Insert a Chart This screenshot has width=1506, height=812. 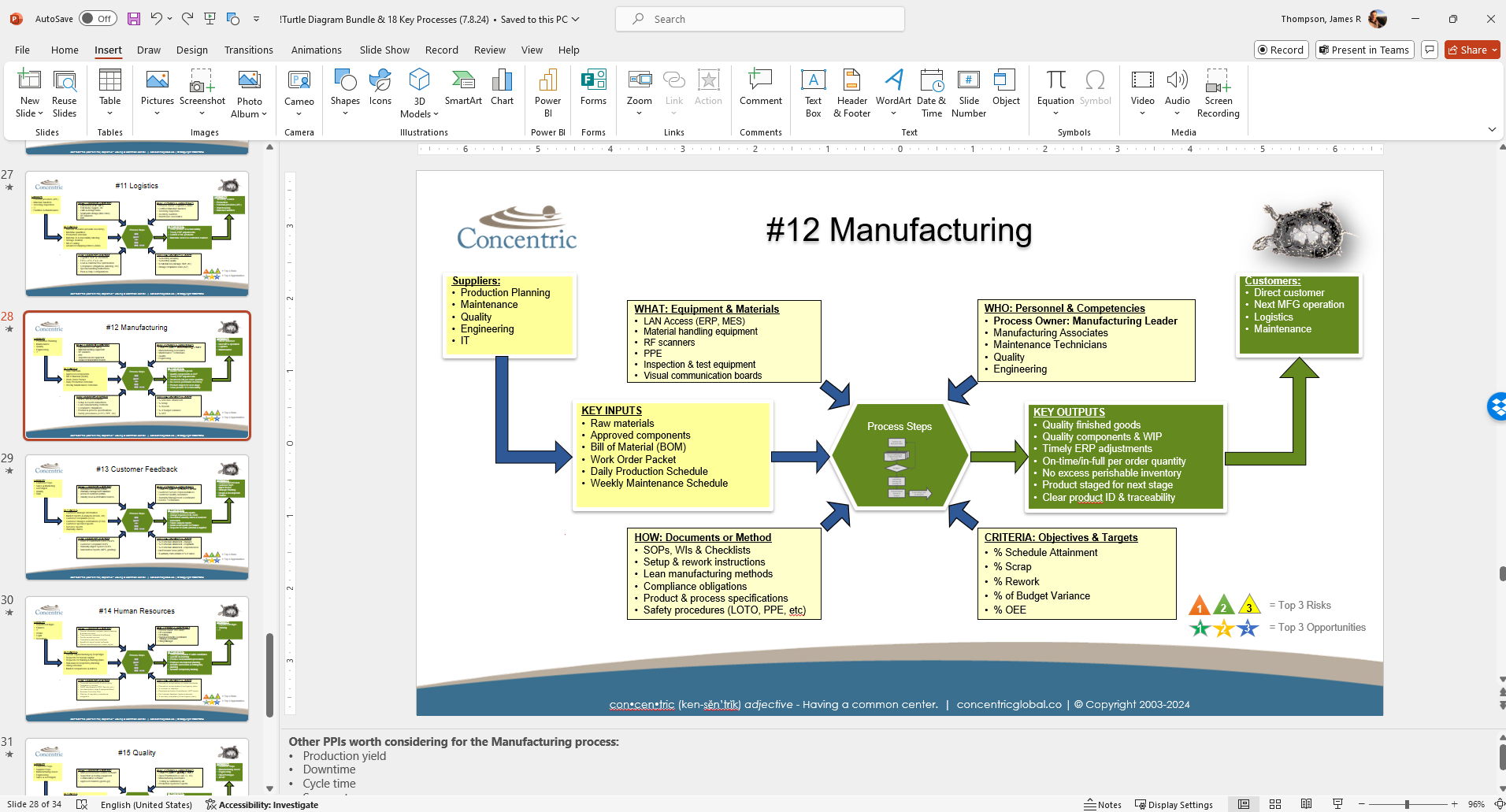(503, 88)
